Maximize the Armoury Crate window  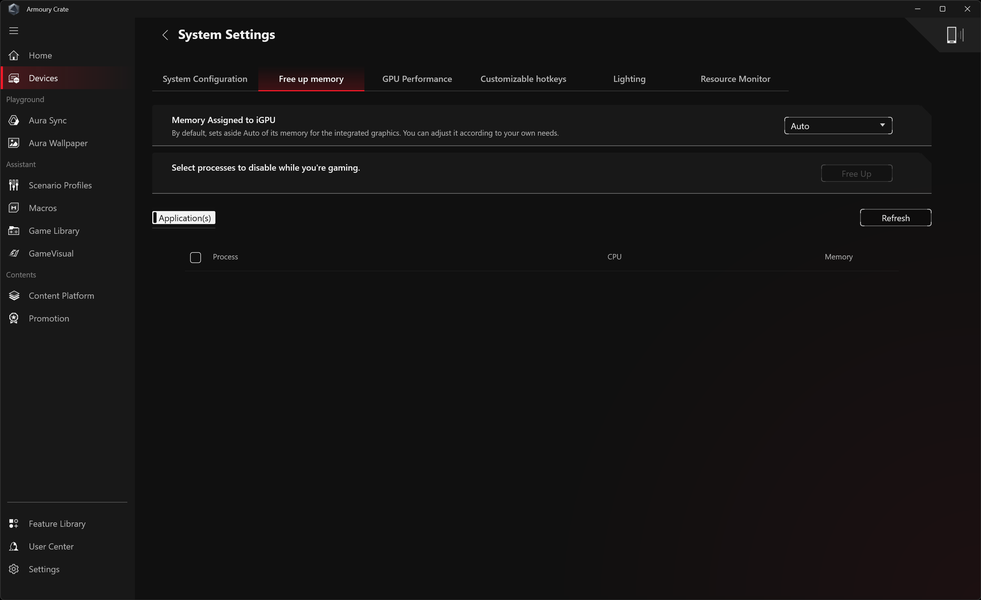(942, 9)
